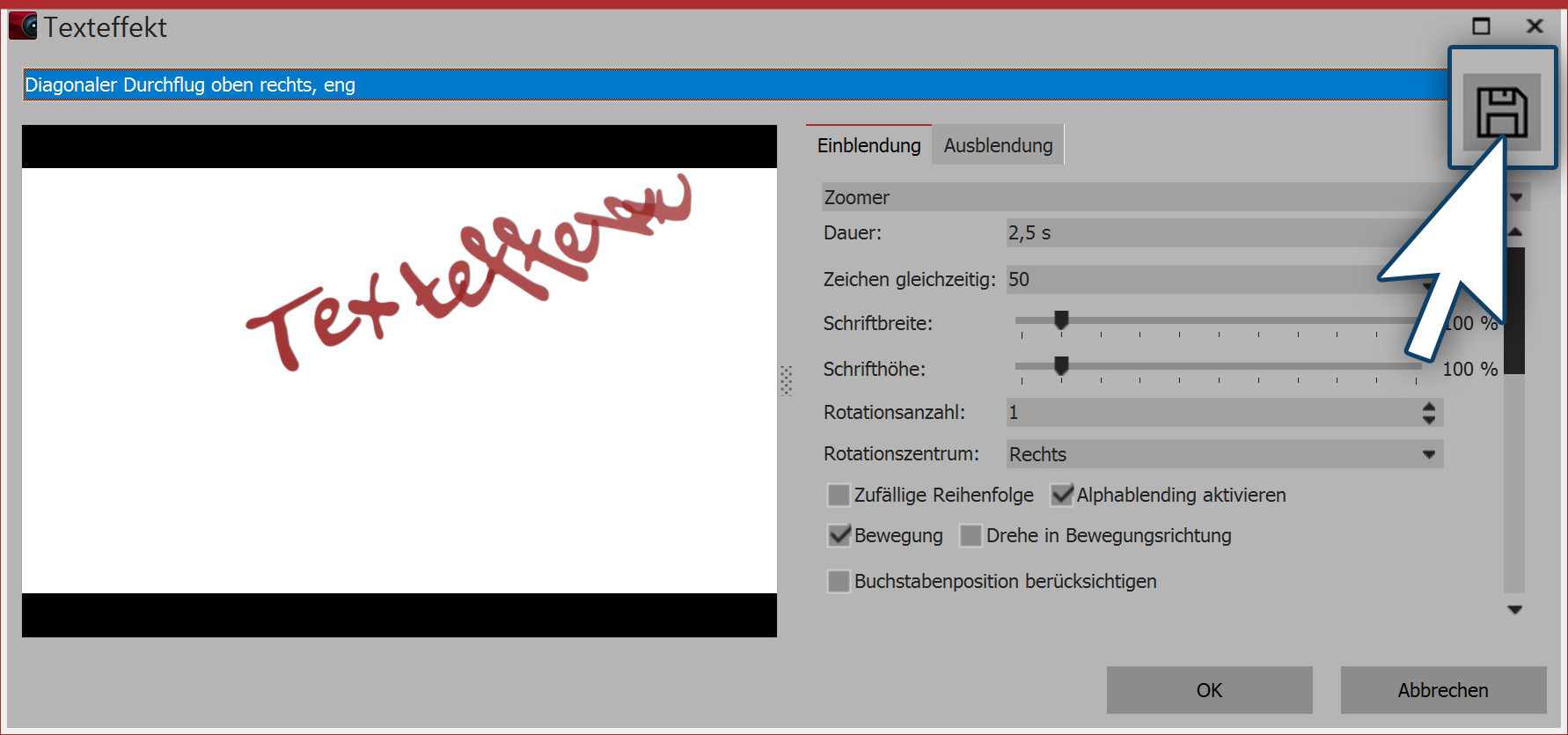The height and width of the screenshot is (735, 1568).
Task: Uncheck the Bewegung checkbox
Action: tap(839, 535)
